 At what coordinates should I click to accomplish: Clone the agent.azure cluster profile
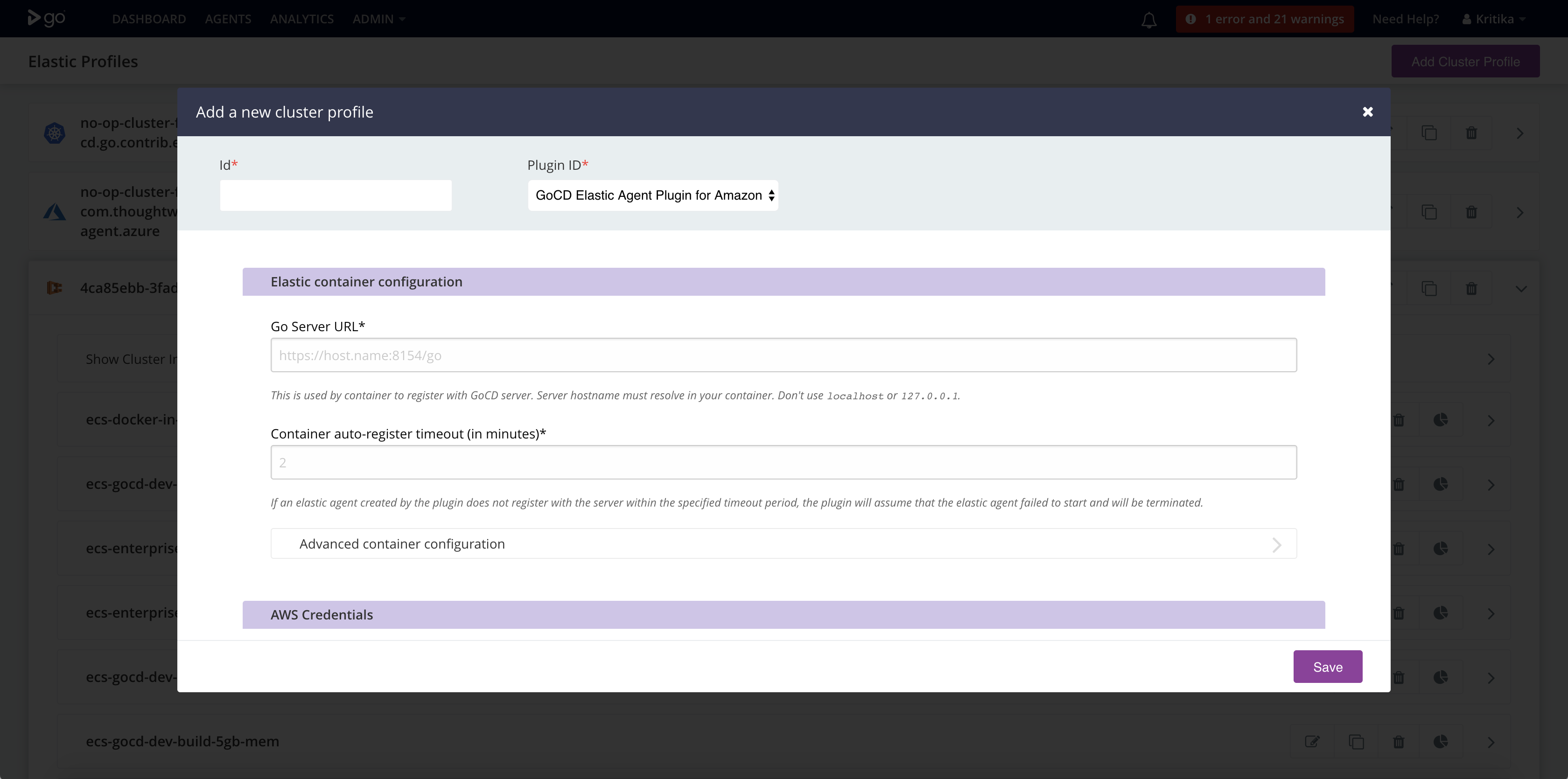tap(1428, 212)
